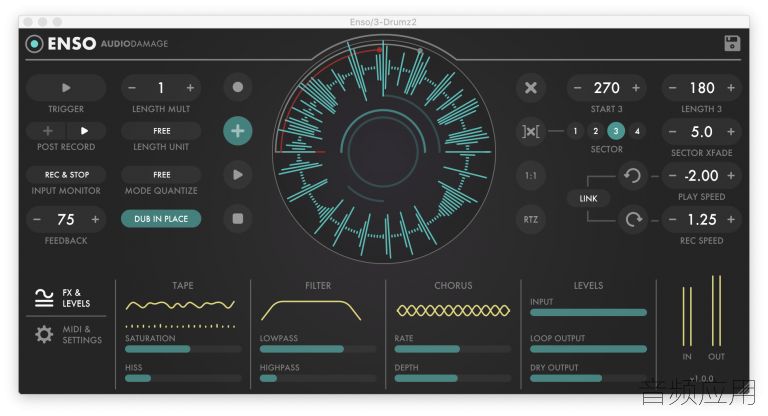This screenshot has width=768, height=416.
Task: Click the Chorus waveform display
Action: point(453,310)
